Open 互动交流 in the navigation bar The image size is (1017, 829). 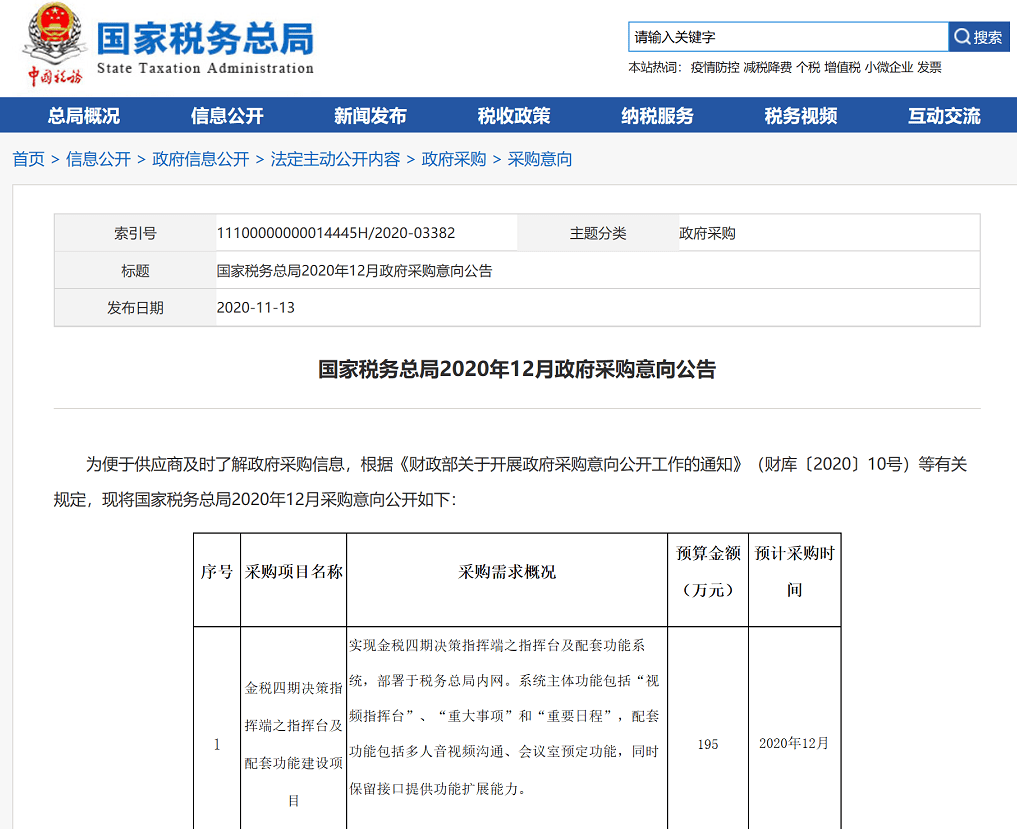point(944,116)
